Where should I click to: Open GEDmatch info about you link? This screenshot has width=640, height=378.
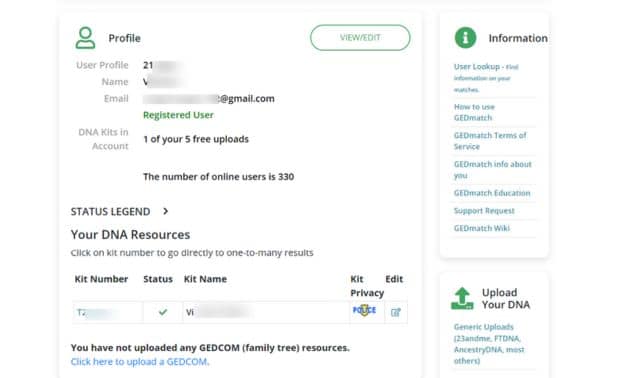493,170
